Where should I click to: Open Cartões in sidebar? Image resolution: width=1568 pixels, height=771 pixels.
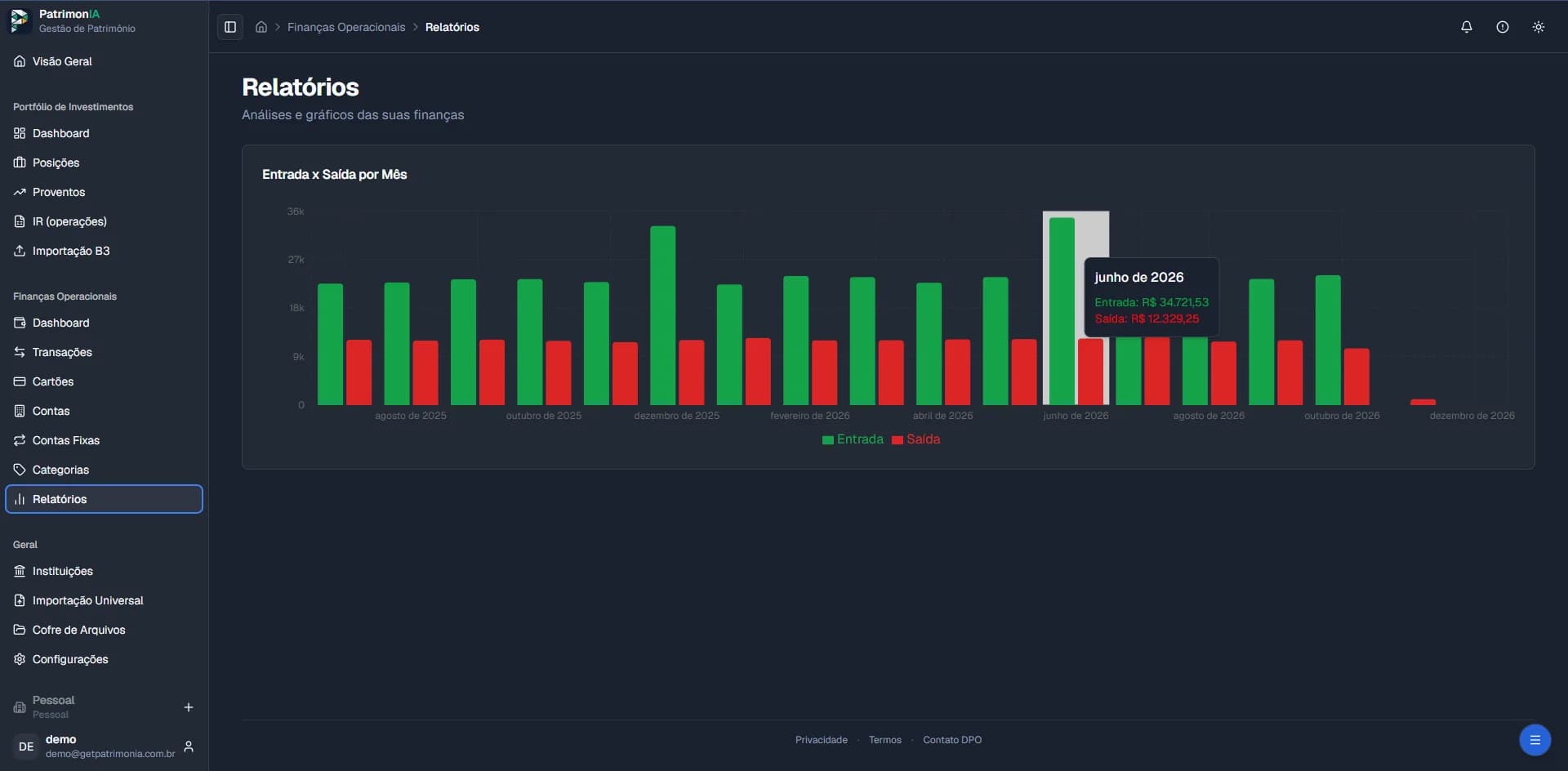click(104, 381)
